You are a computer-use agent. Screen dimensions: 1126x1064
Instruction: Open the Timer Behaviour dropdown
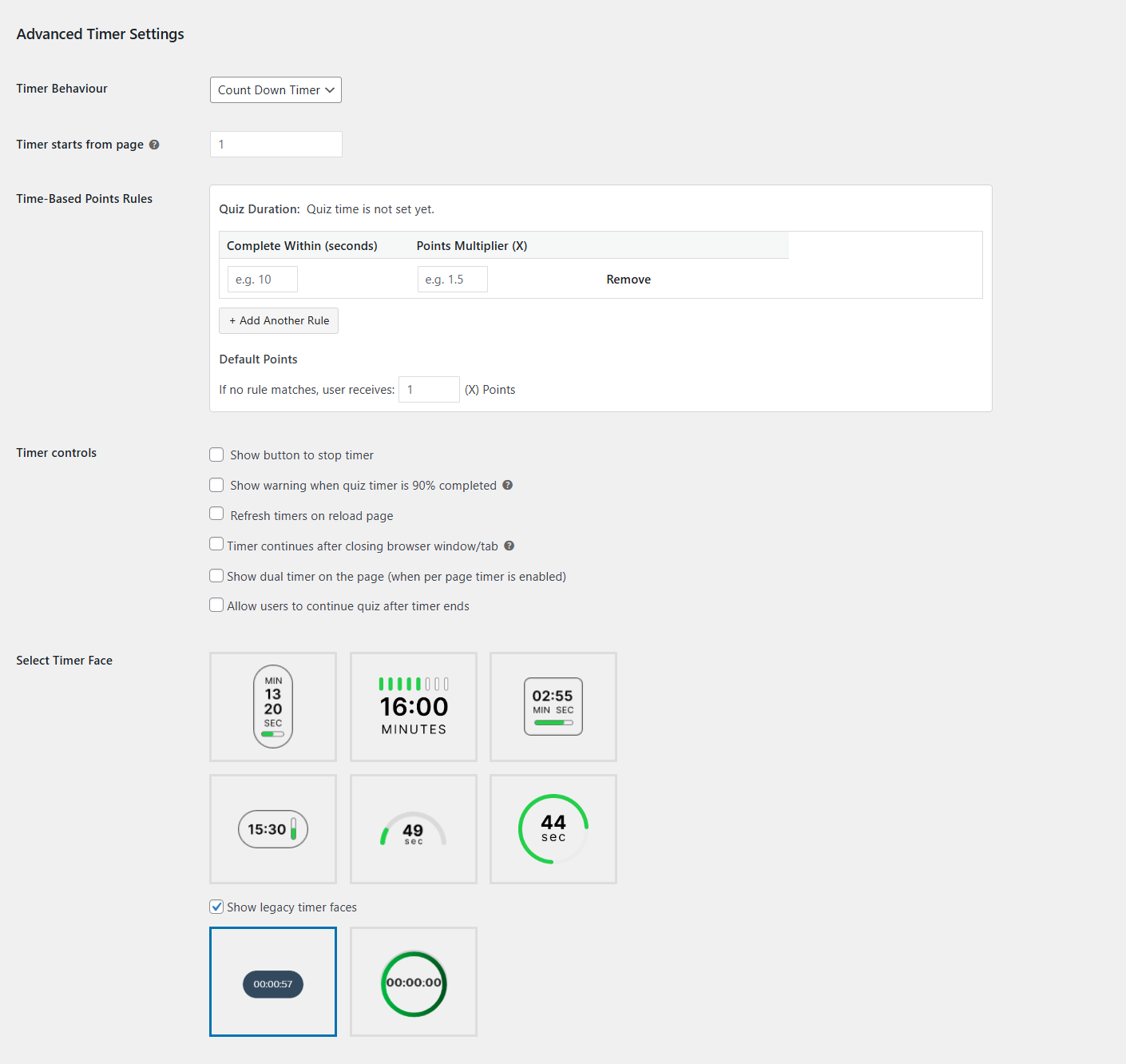click(x=276, y=90)
